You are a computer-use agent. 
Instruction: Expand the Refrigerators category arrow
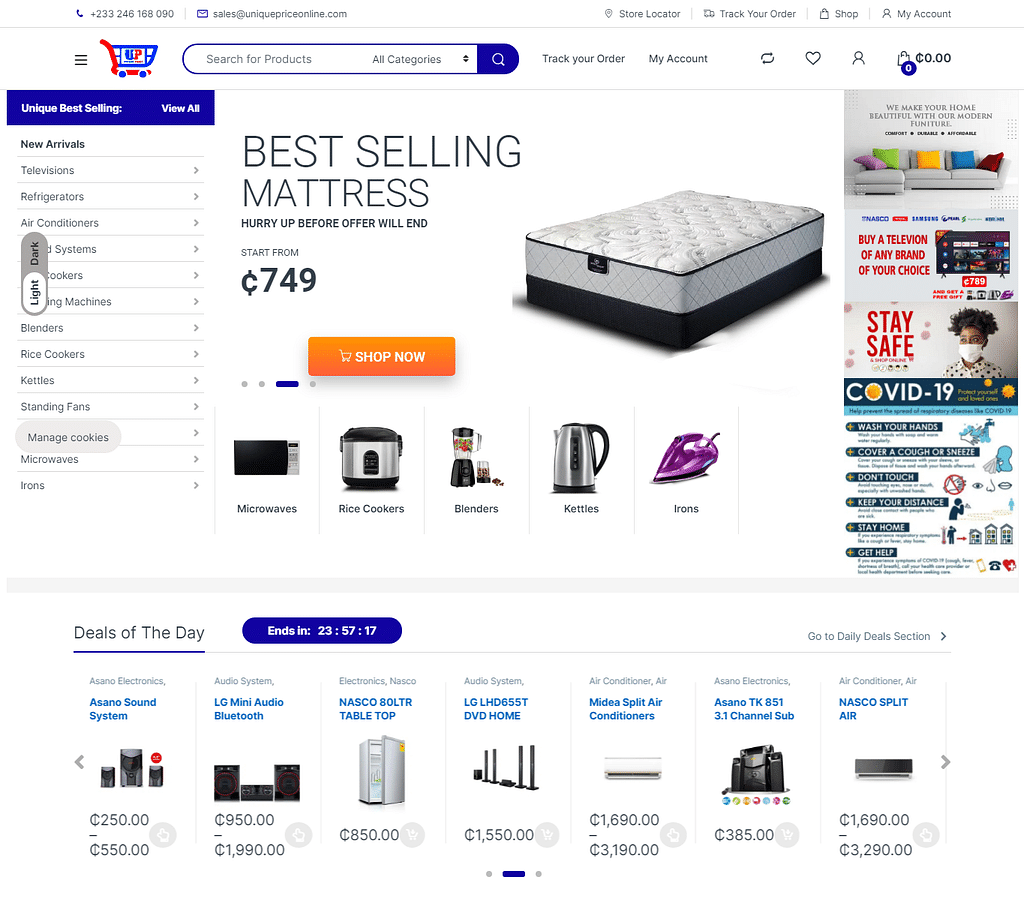click(196, 197)
